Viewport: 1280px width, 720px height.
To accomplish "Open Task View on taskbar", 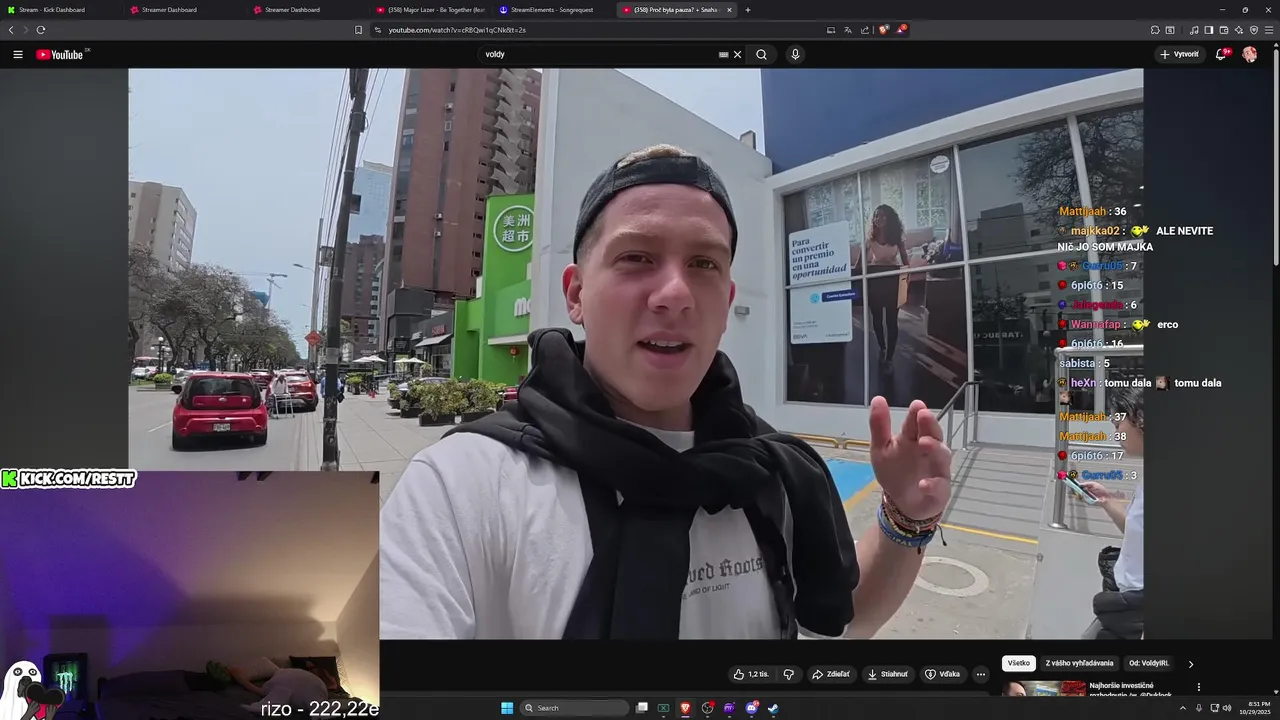I will tap(642, 708).
